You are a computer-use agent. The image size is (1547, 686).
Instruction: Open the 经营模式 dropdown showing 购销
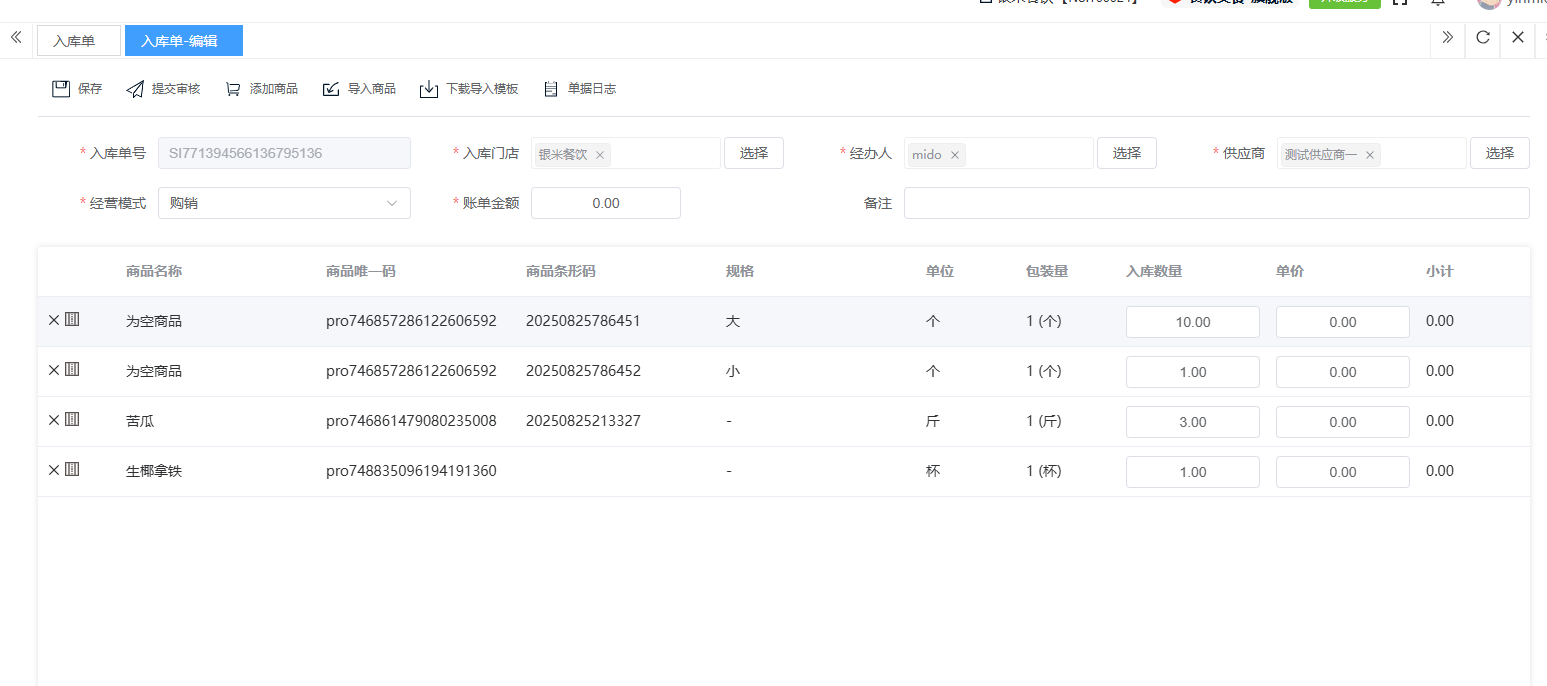click(x=284, y=203)
